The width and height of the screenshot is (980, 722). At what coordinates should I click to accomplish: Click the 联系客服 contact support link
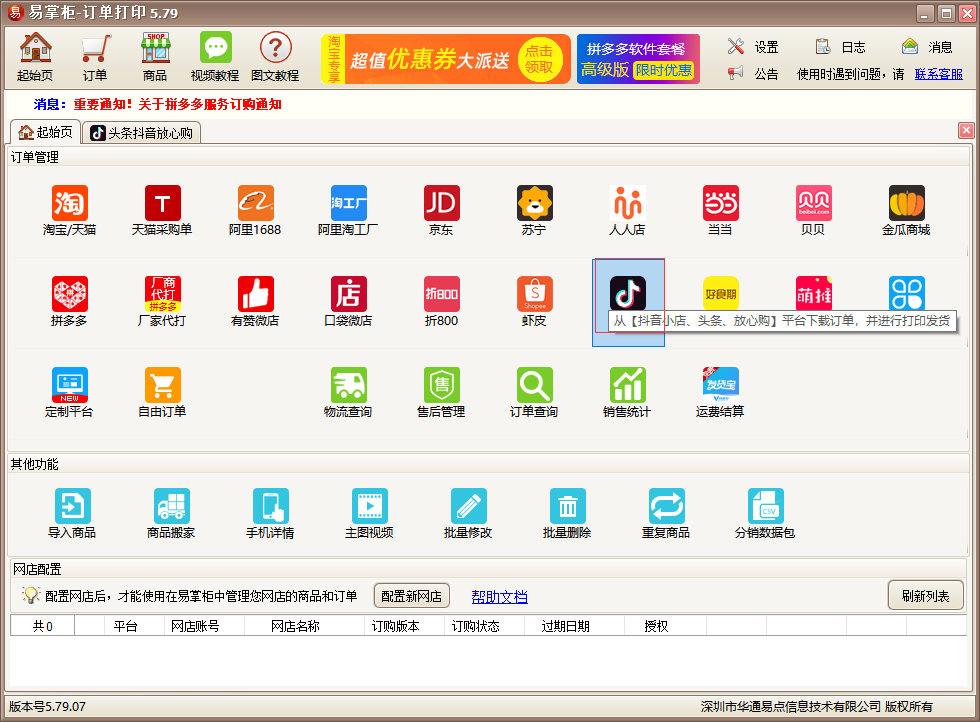(939, 74)
